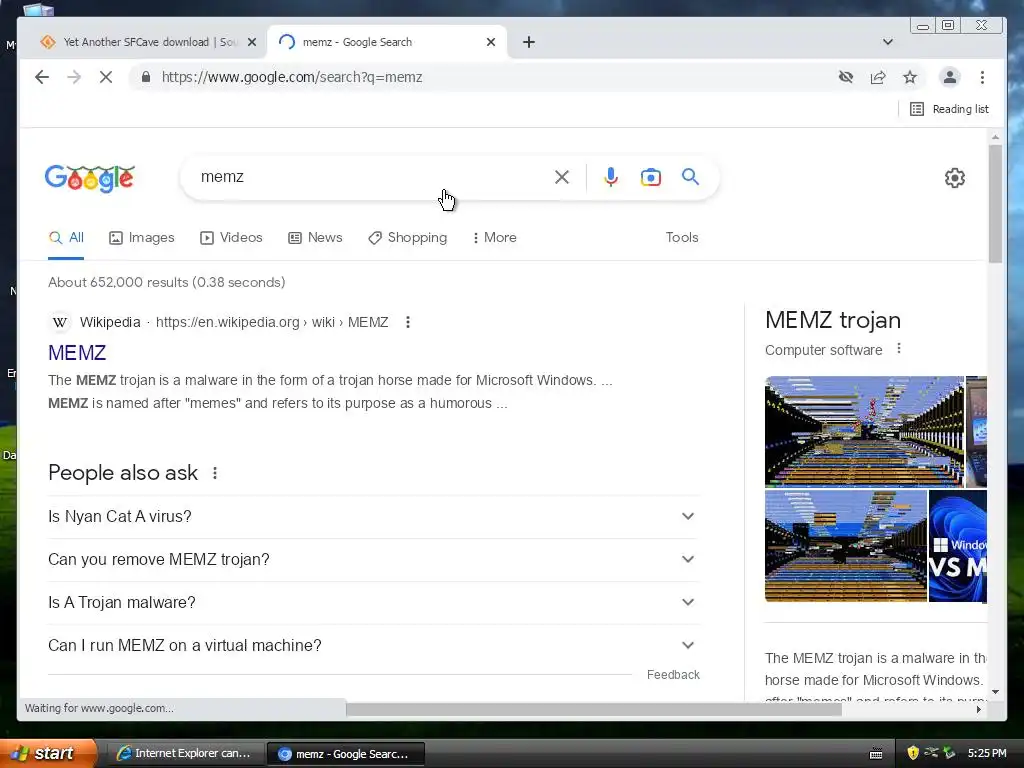Stop page loading with the X button
Viewport: 1024px width, 768px height.
coord(106,77)
